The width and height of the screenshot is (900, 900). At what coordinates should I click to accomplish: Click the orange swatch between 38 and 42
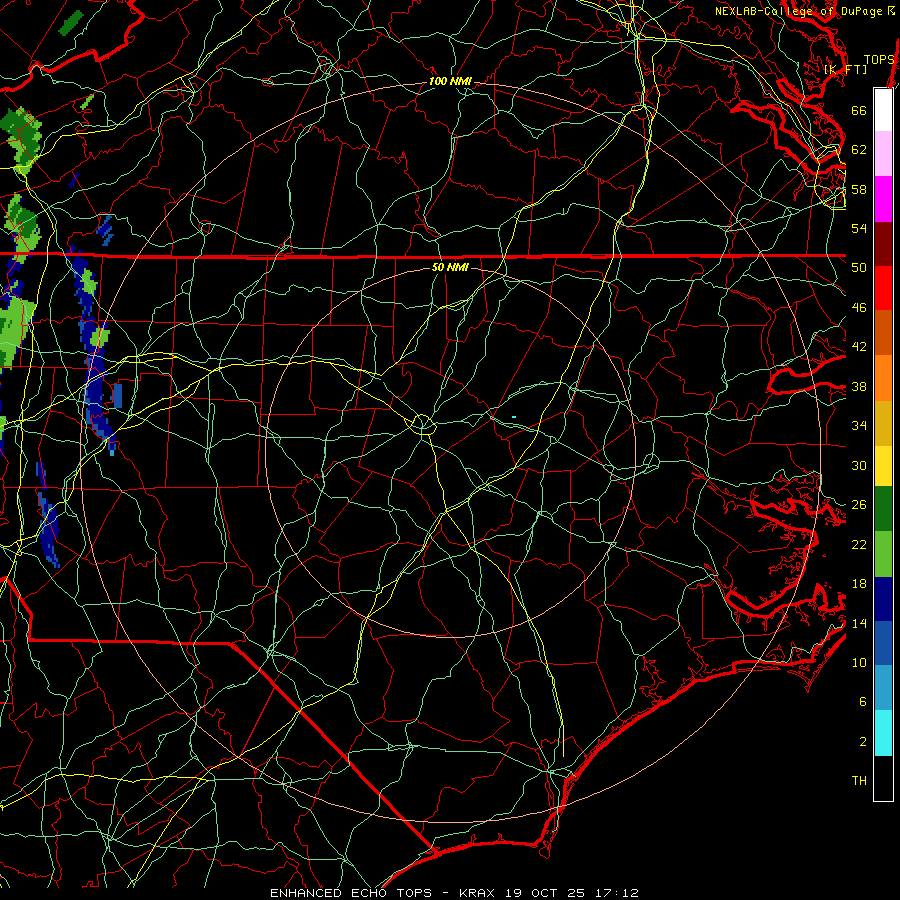pyautogui.click(x=883, y=378)
